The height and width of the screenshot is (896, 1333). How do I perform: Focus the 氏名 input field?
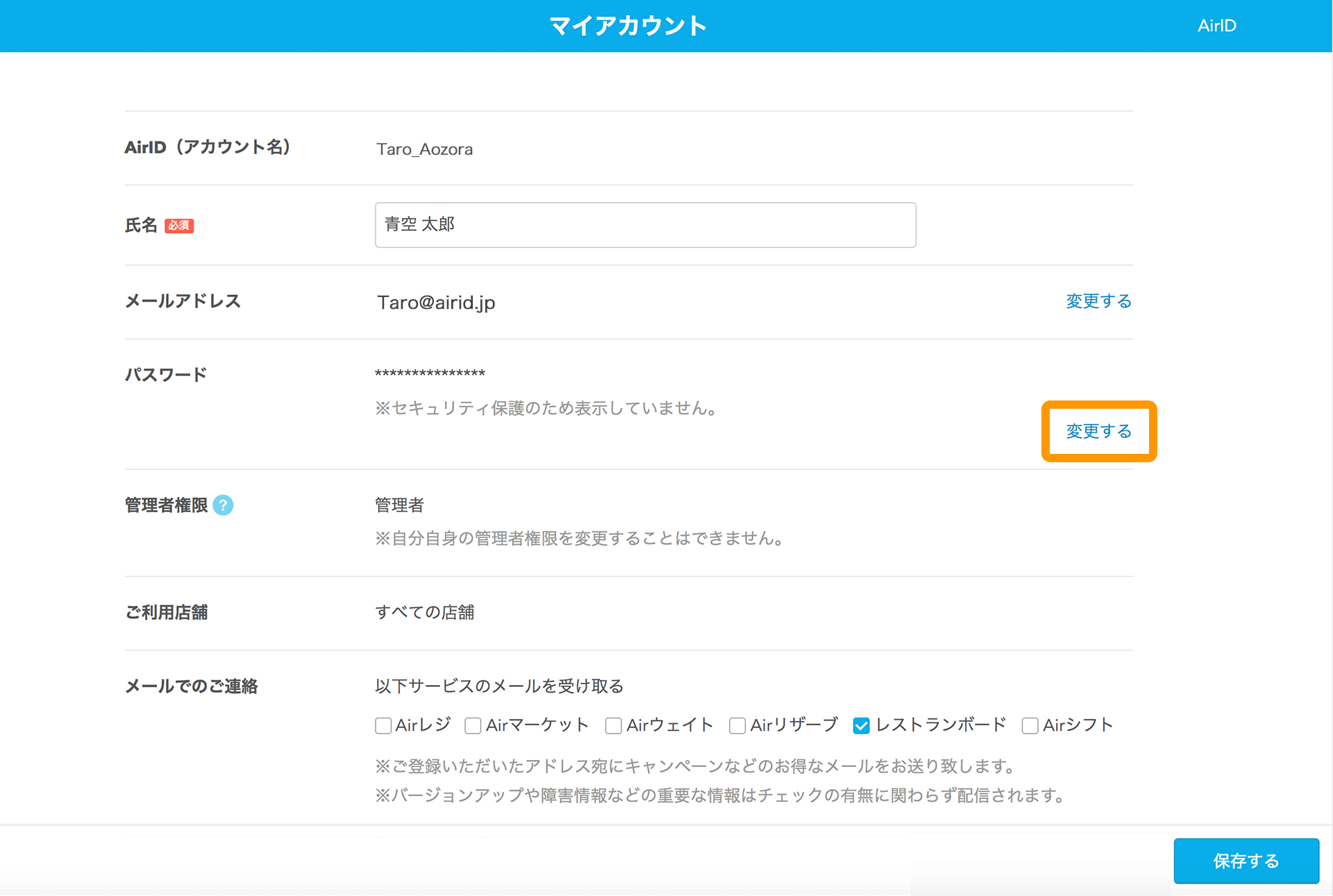(x=646, y=225)
